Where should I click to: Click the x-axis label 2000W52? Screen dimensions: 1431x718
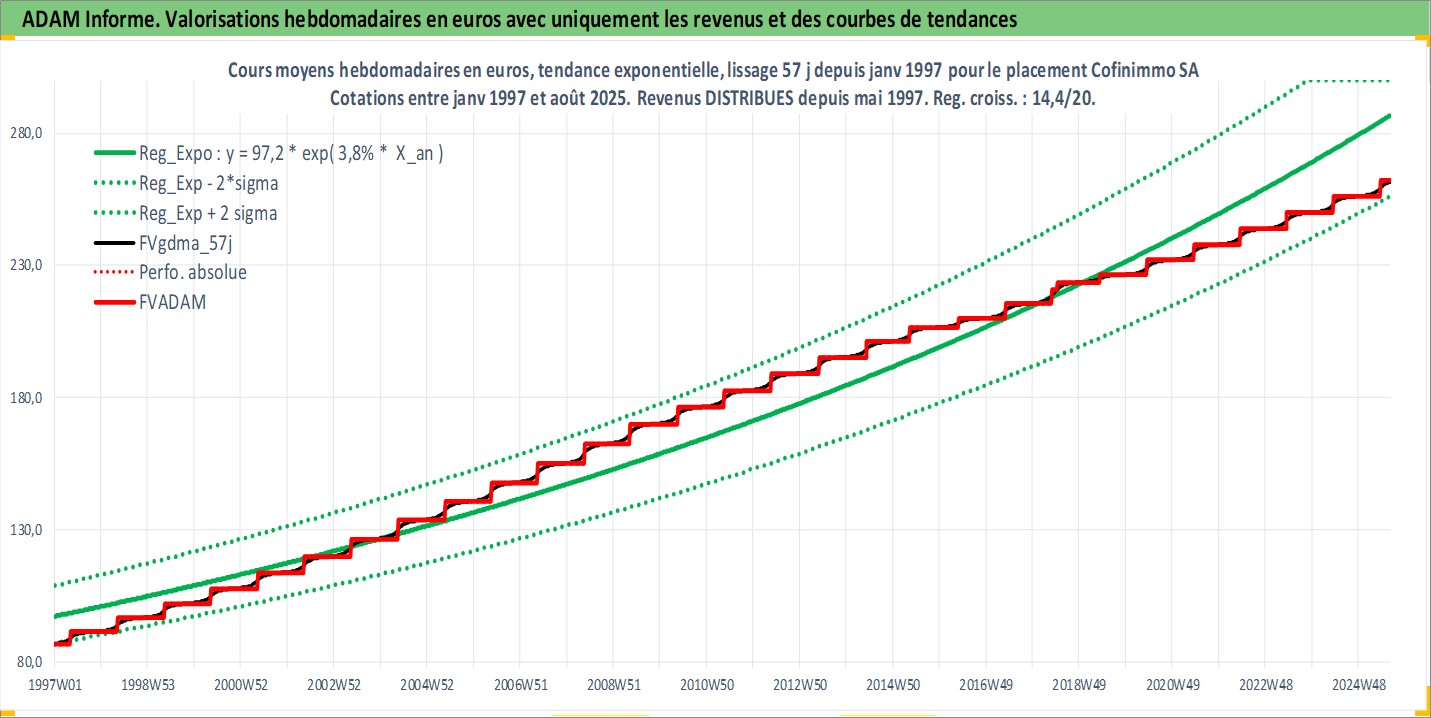(x=240, y=684)
